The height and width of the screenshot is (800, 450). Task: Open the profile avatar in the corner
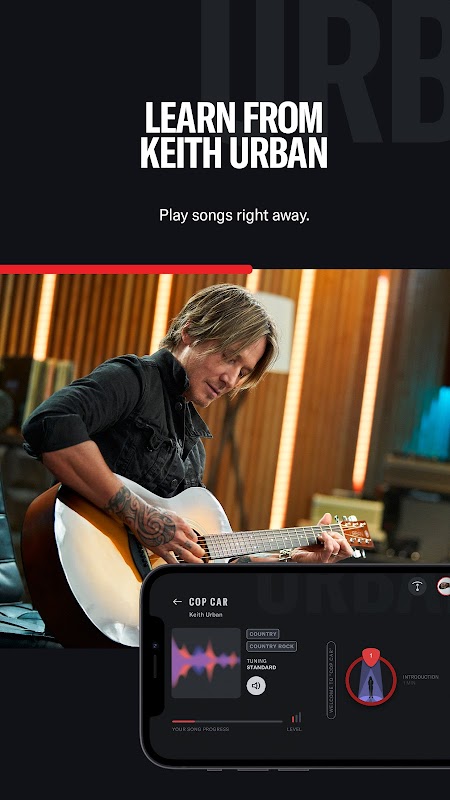444,586
